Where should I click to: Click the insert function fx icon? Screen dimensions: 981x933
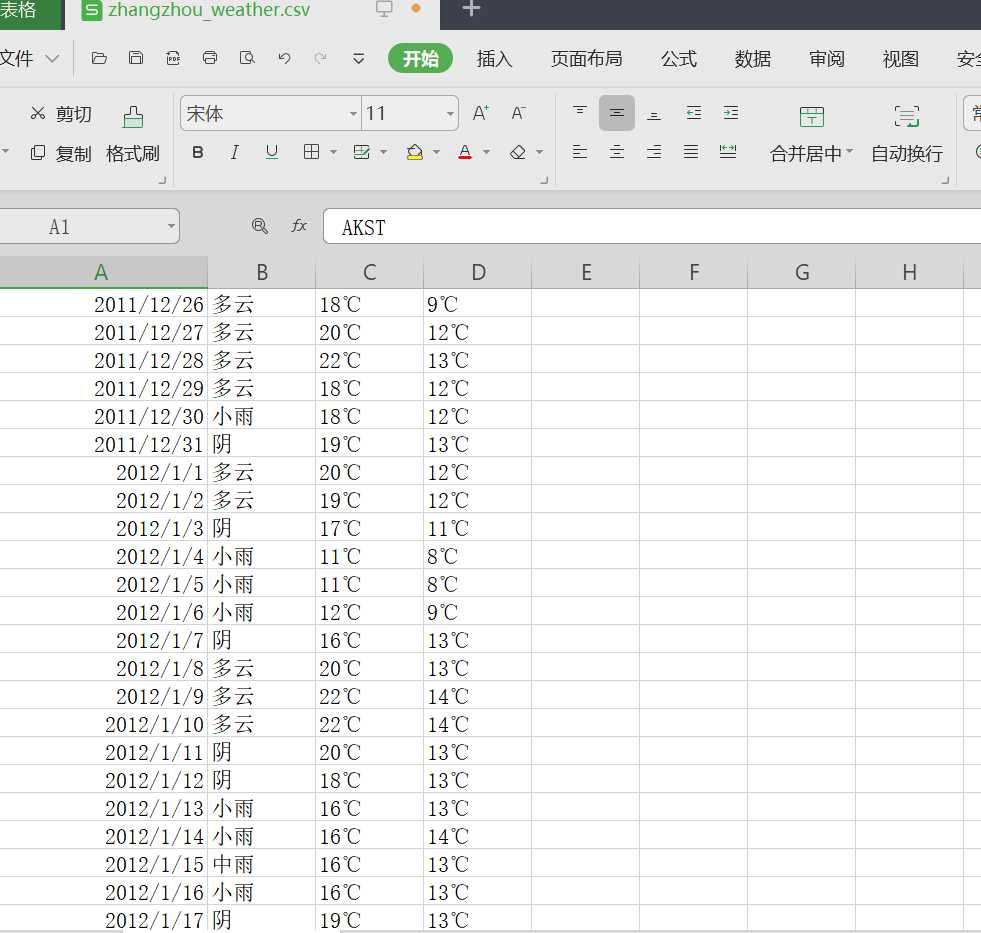pyautogui.click(x=299, y=226)
